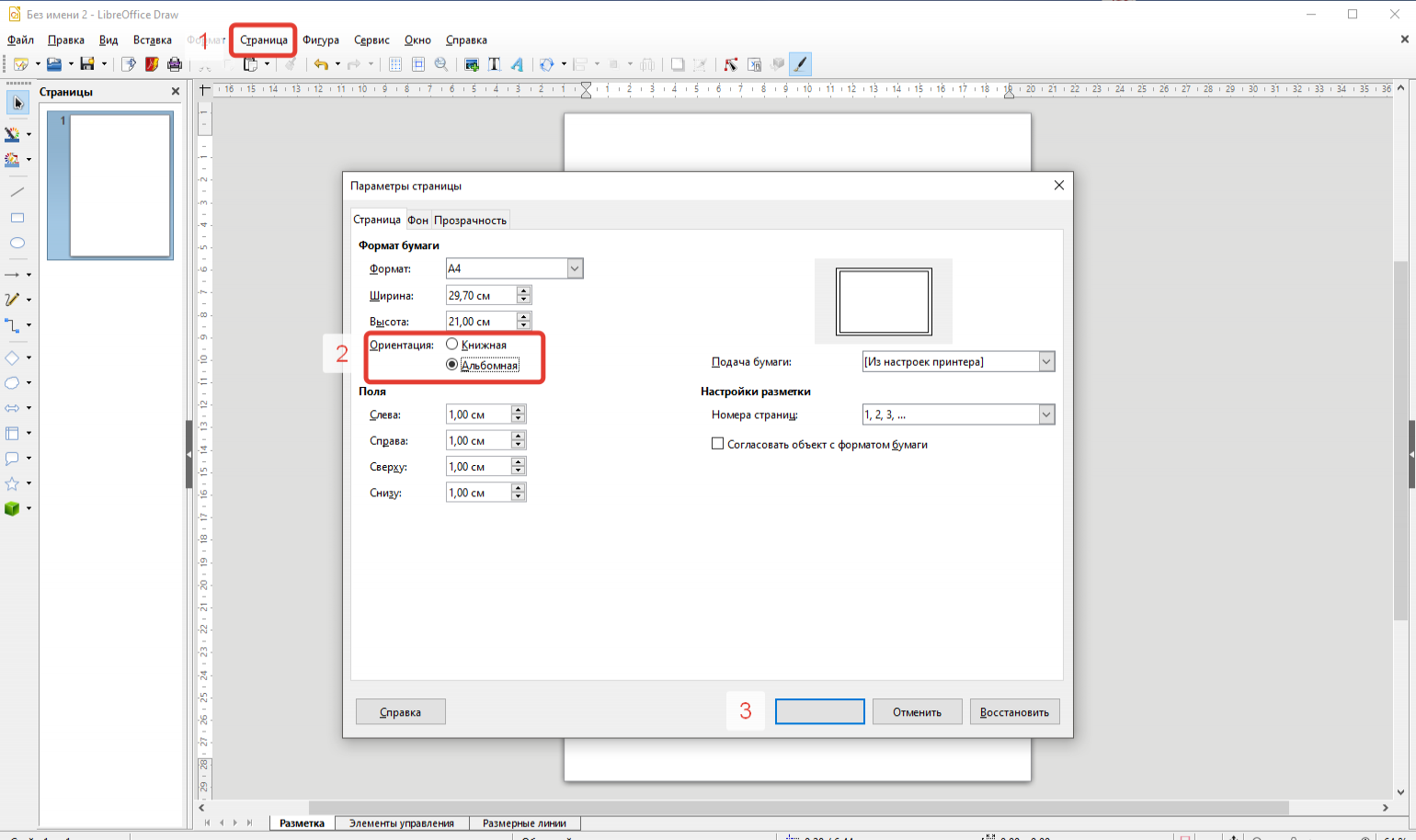Expand the Undo history dropdown arrow
This screenshot has width=1416, height=840.
(x=337, y=64)
